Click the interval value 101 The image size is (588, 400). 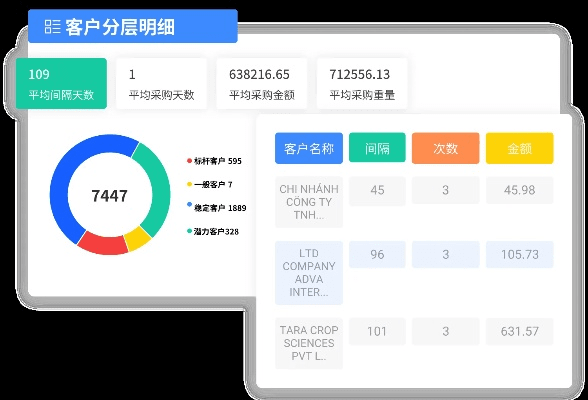click(x=377, y=331)
